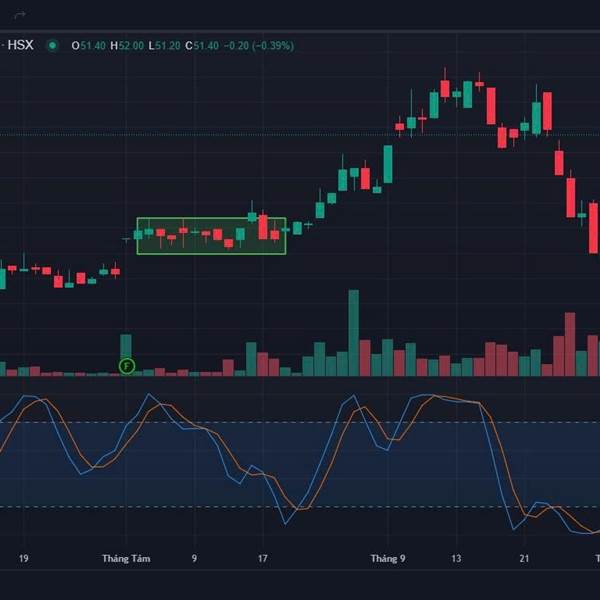Click the redo arrow icon
This screenshot has height=600, width=600.
pyautogui.click(x=20, y=15)
